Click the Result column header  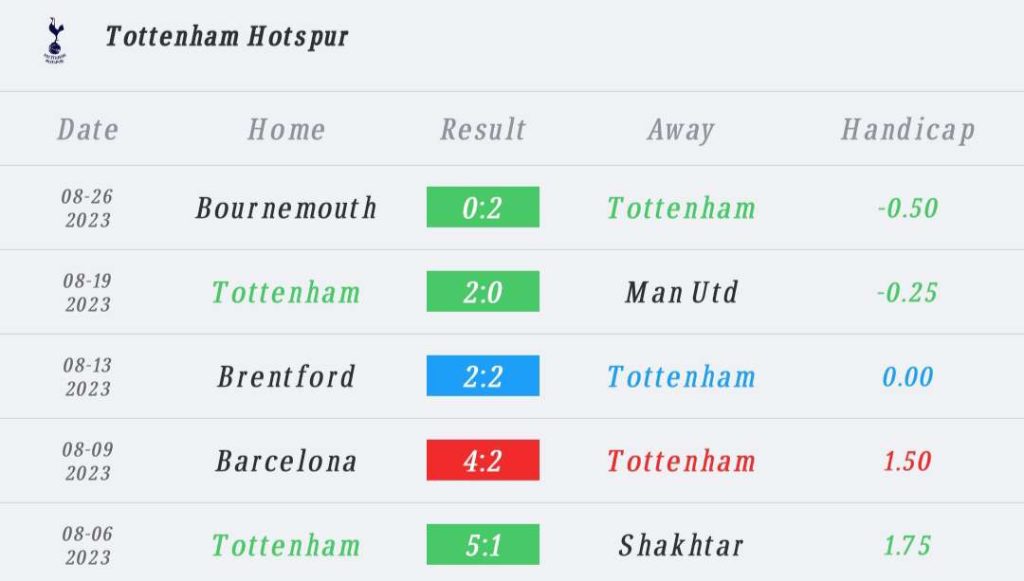point(483,129)
